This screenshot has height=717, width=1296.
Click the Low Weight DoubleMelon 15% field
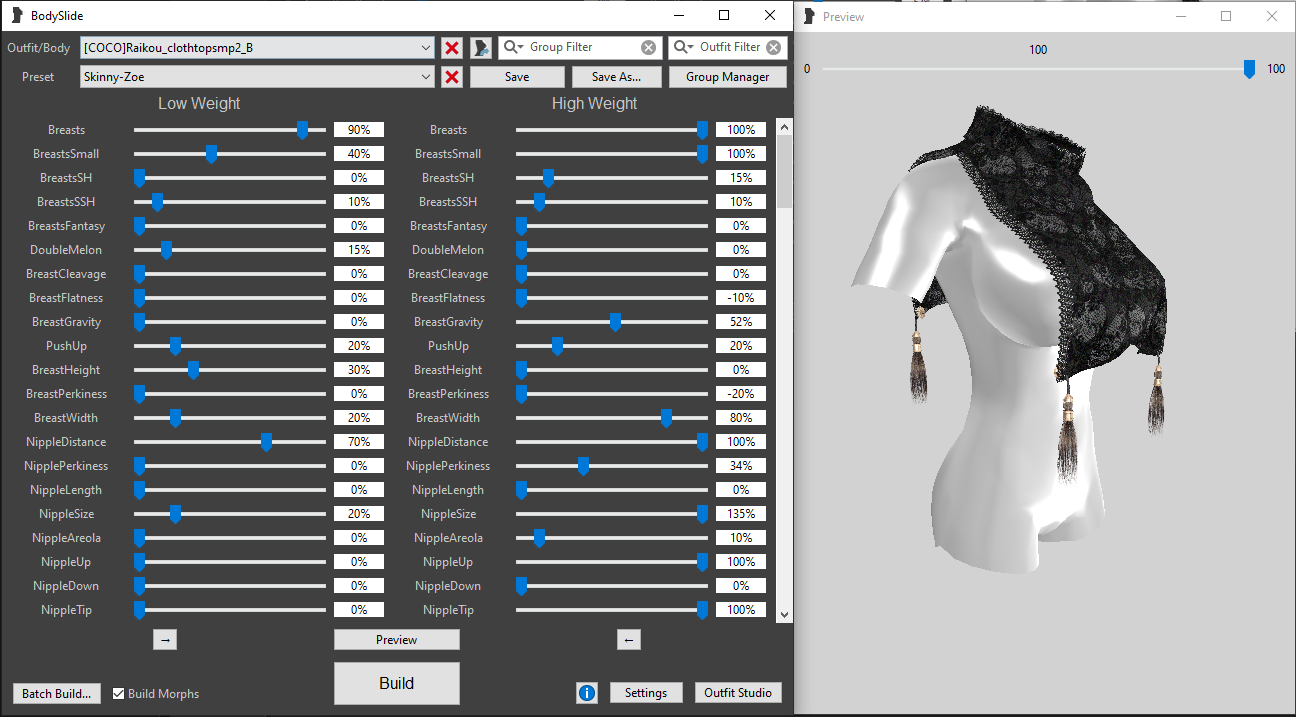click(x=359, y=250)
